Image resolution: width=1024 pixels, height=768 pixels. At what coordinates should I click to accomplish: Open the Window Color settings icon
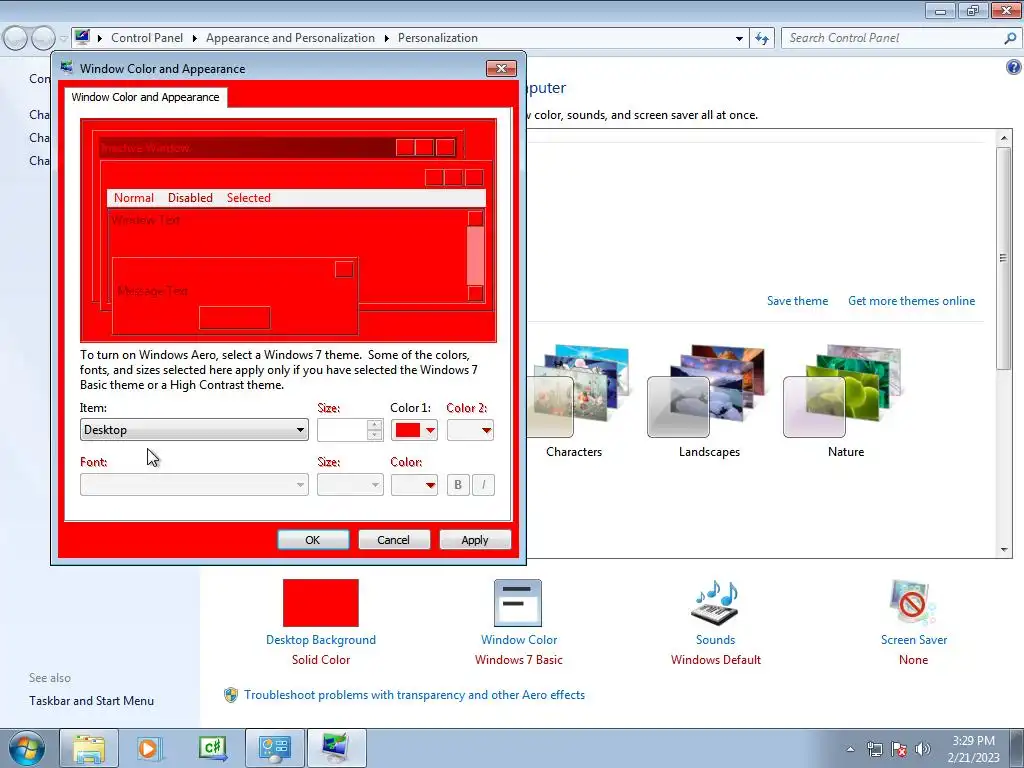pyautogui.click(x=518, y=603)
